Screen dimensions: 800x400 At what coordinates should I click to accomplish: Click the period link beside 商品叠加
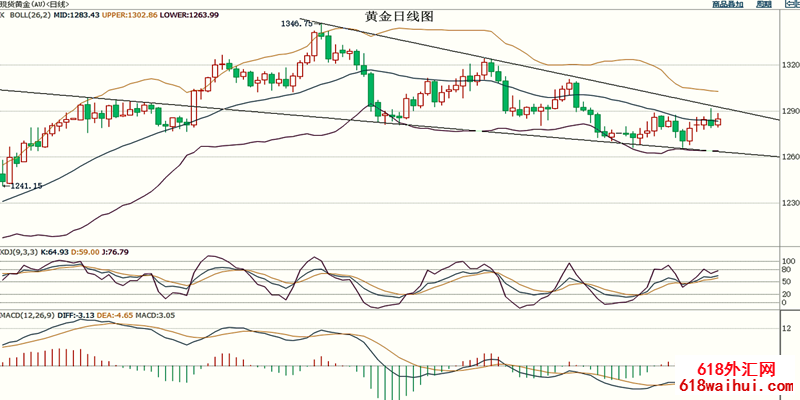tap(764, 5)
